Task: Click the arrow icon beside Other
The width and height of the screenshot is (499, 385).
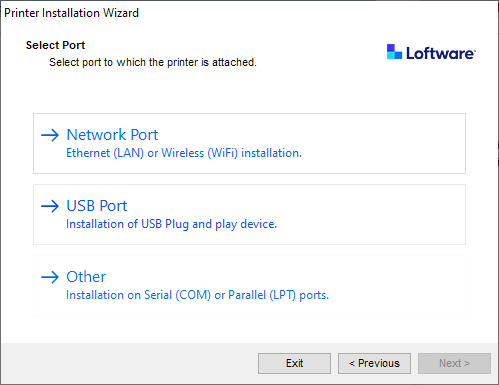Action: tap(50, 277)
